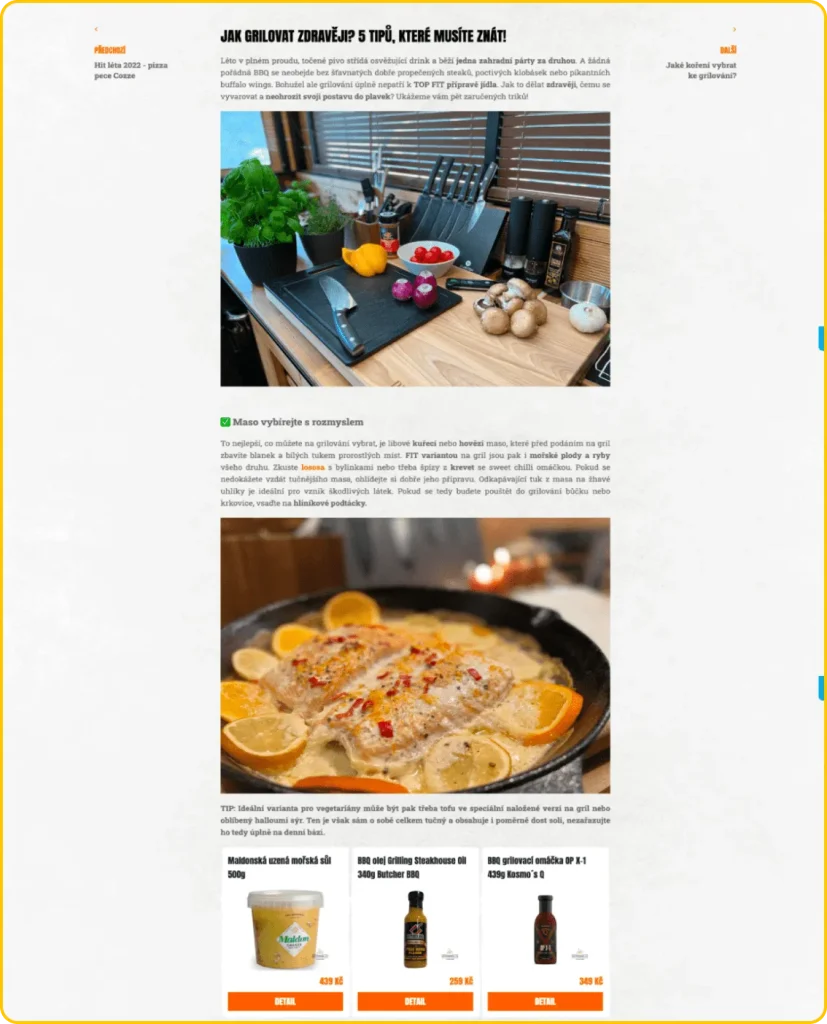This screenshot has width=827, height=1024.
Task: Click the kitchen counter with knives photo
Action: [x=415, y=249]
